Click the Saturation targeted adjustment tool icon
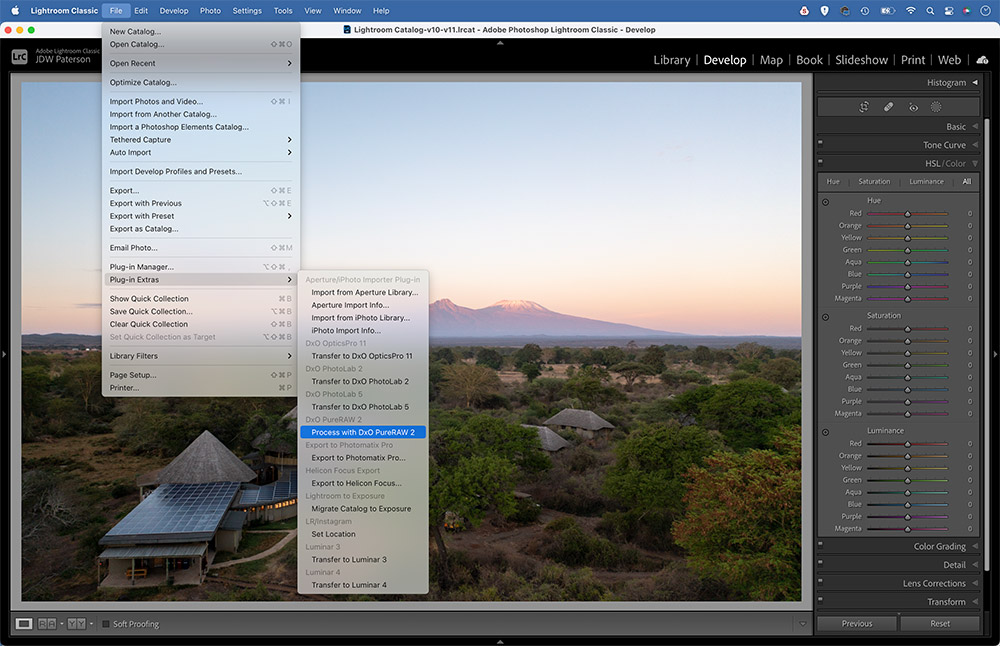The height and width of the screenshot is (646, 1000). pyautogui.click(x=825, y=317)
